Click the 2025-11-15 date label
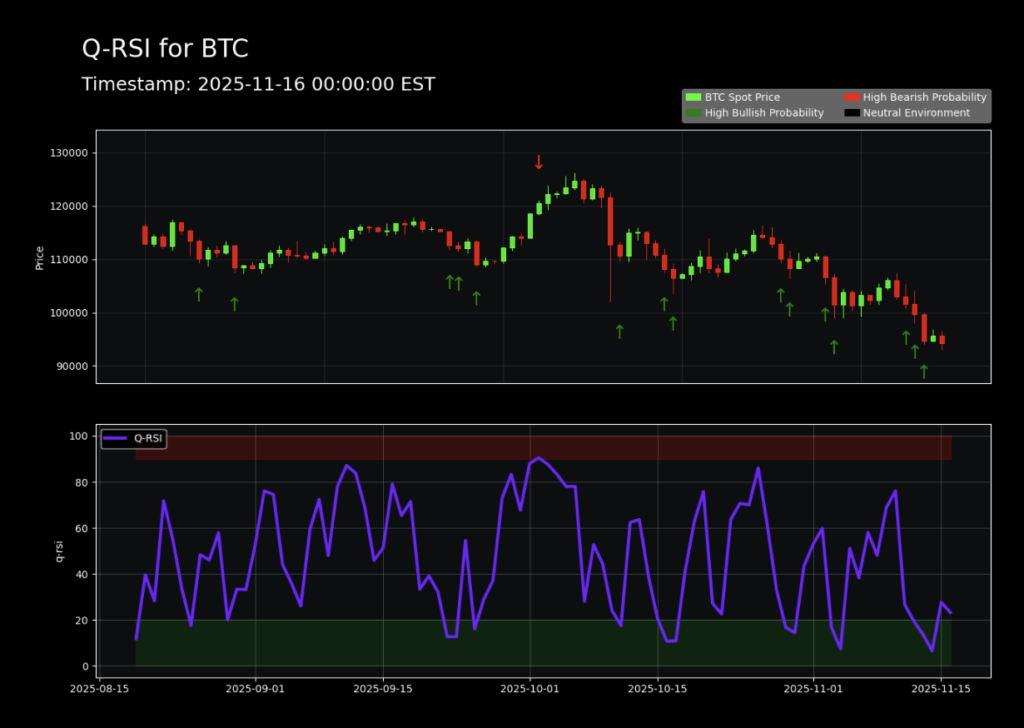The height and width of the screenshot is (728, 1024). pyautogui.click(x=941, y=688)
